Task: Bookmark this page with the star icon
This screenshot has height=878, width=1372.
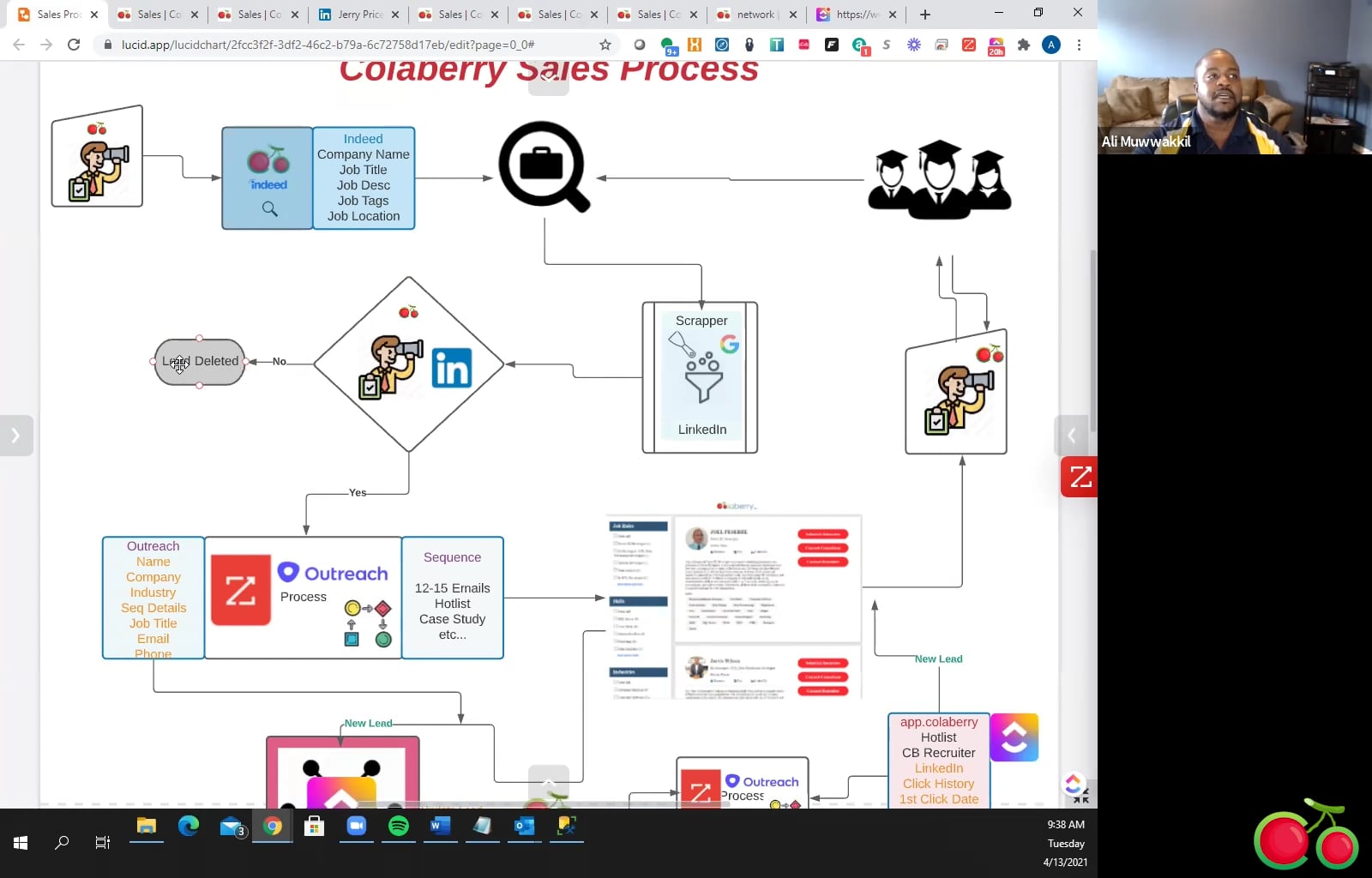Action: point(605,45)
